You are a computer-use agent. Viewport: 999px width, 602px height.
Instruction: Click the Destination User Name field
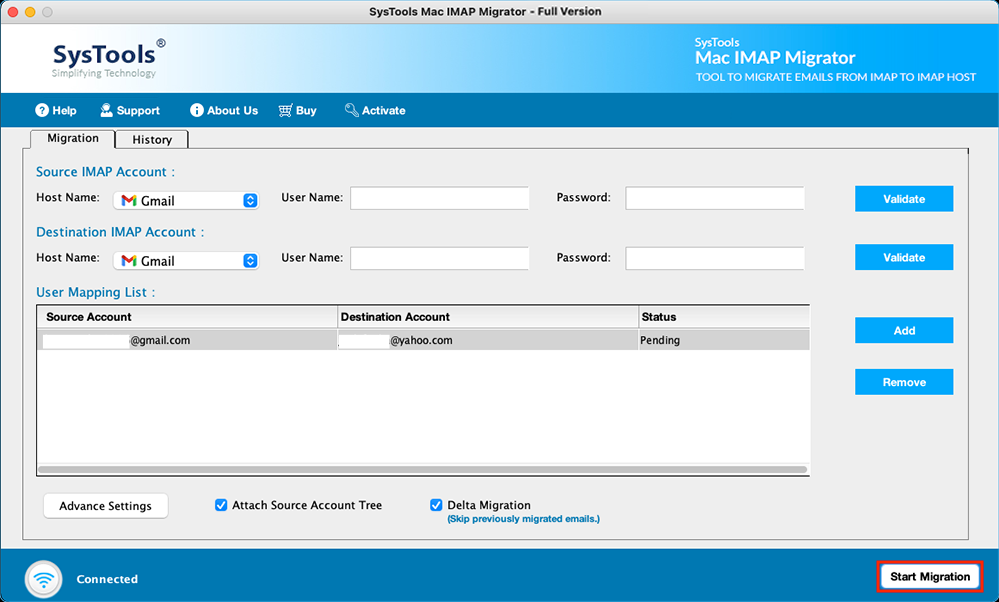440,258
